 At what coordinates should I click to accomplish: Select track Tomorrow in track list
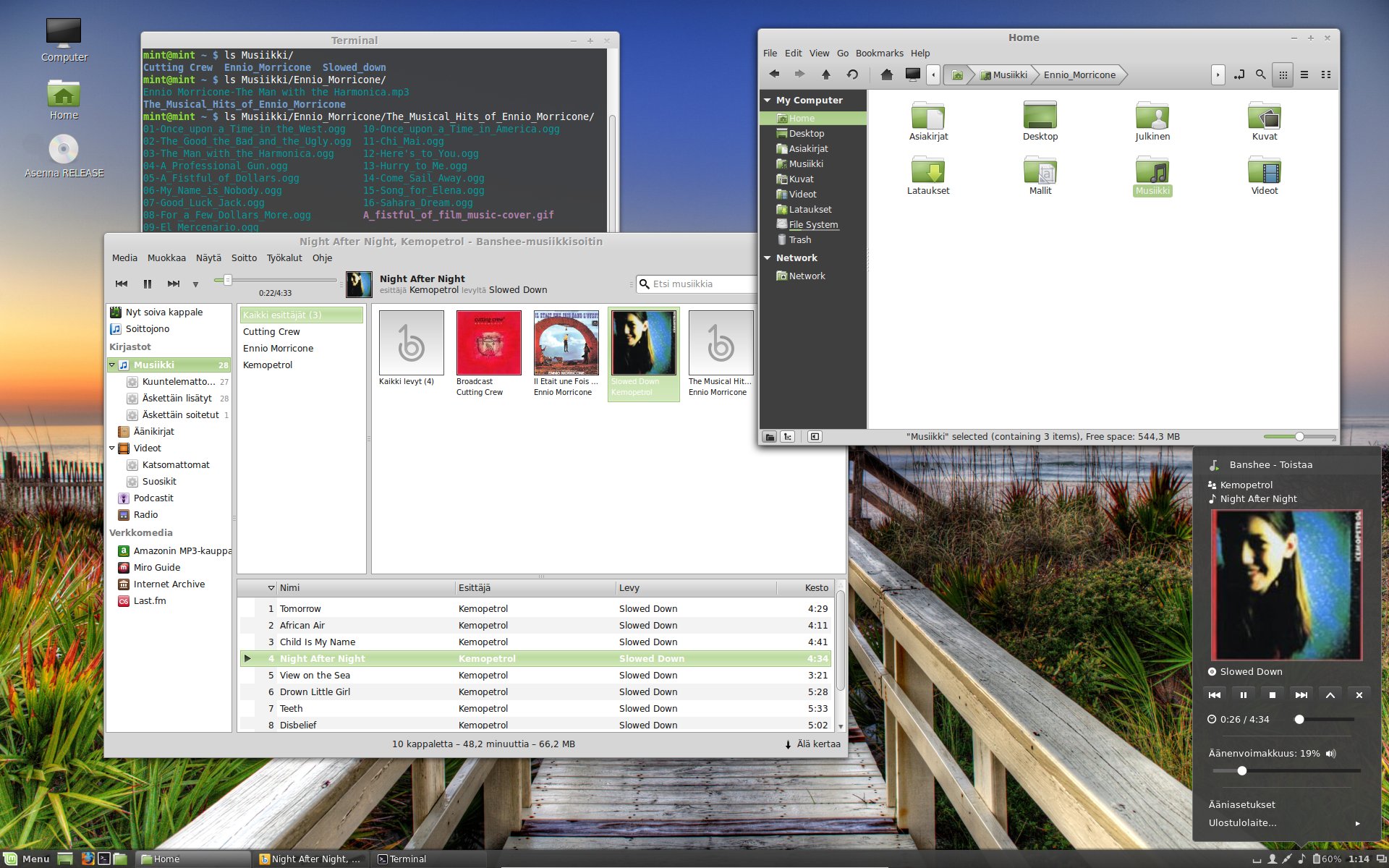click(x=535, y=608)
